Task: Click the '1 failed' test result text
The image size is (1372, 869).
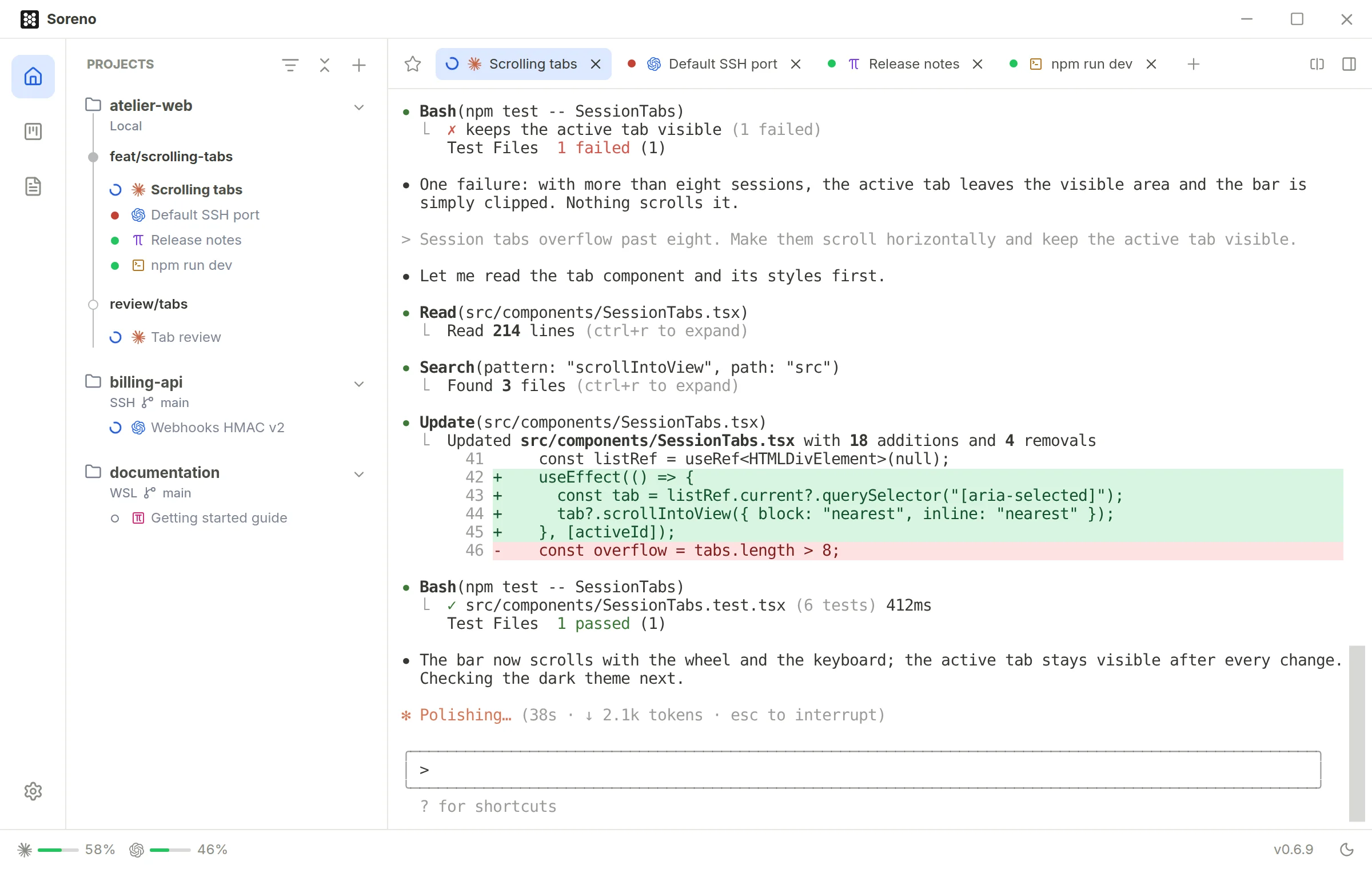Action: click(593, 148)
